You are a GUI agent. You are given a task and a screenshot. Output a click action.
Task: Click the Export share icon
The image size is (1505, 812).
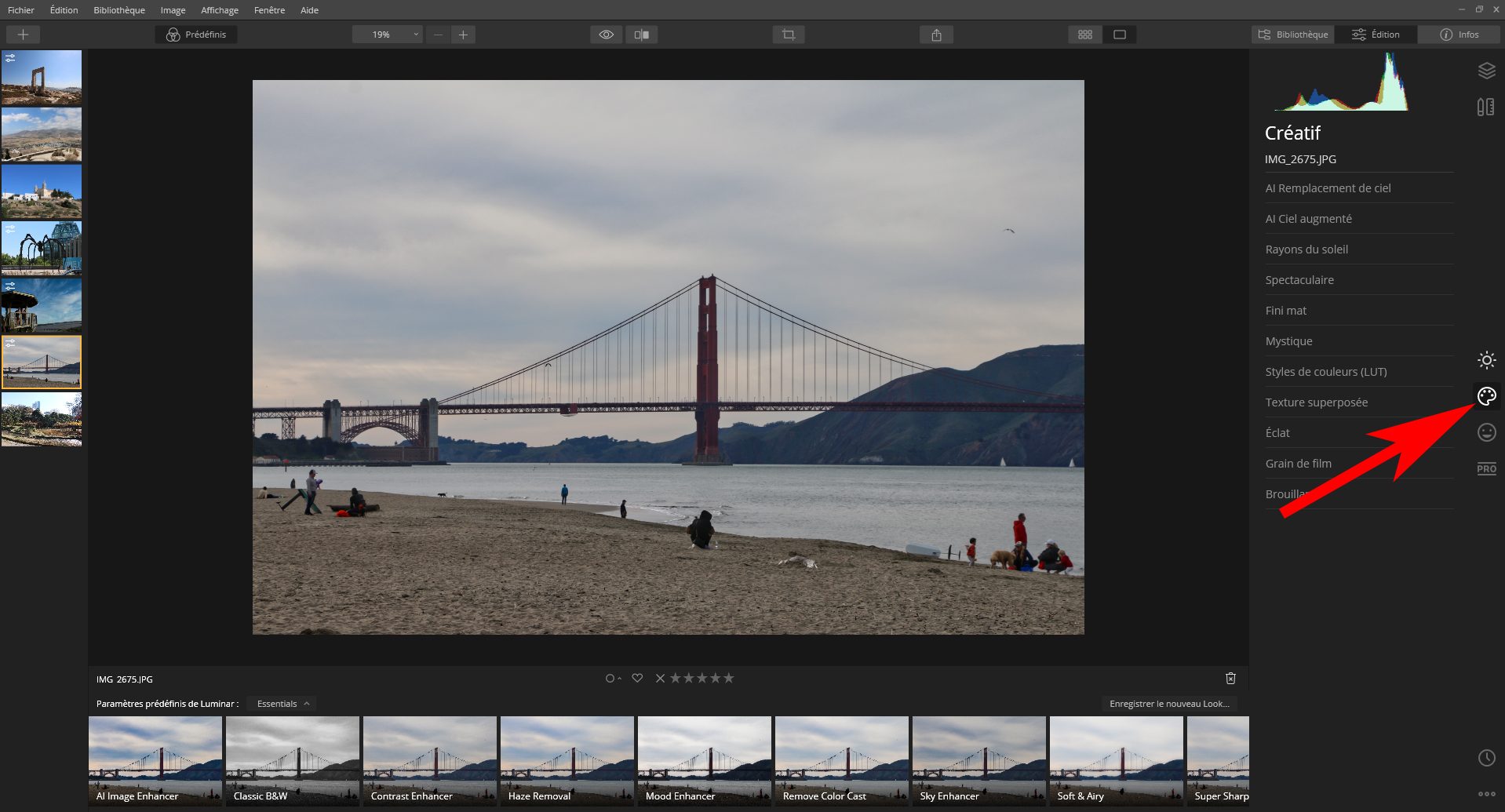[x=935, y=34]
